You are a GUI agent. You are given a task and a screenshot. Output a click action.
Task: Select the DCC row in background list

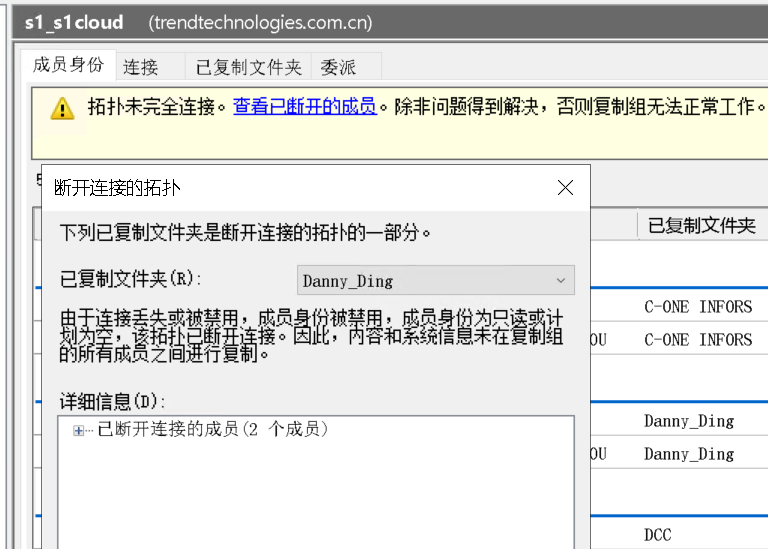point(657,535)
